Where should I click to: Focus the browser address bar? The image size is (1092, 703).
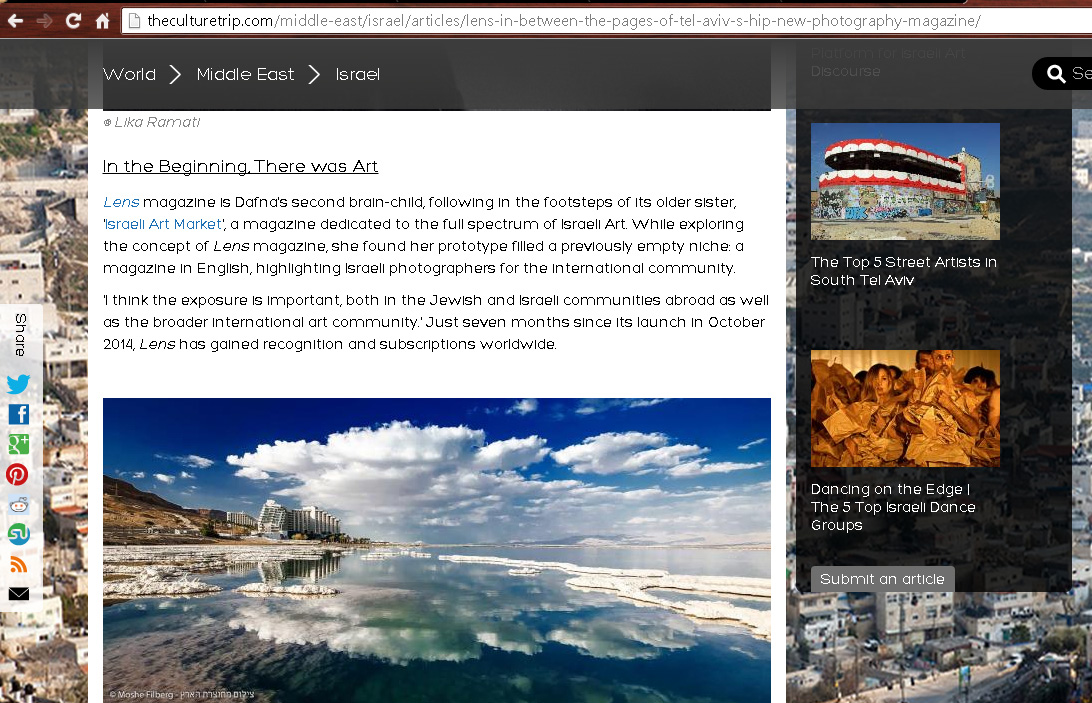coord(606,21)
